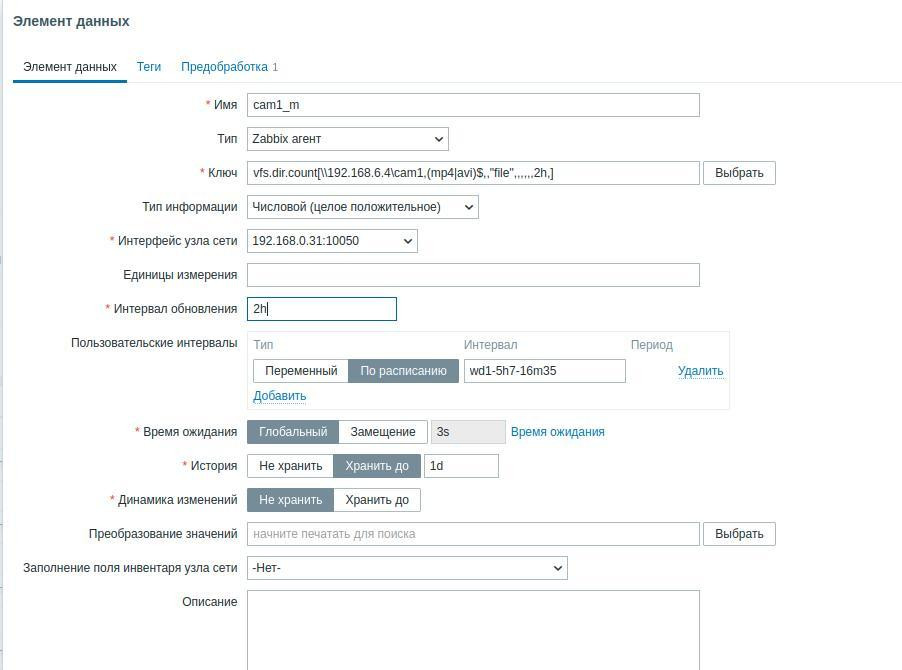Open Время ожидания settings link
902x670 pixels.
tap(556, 431)
